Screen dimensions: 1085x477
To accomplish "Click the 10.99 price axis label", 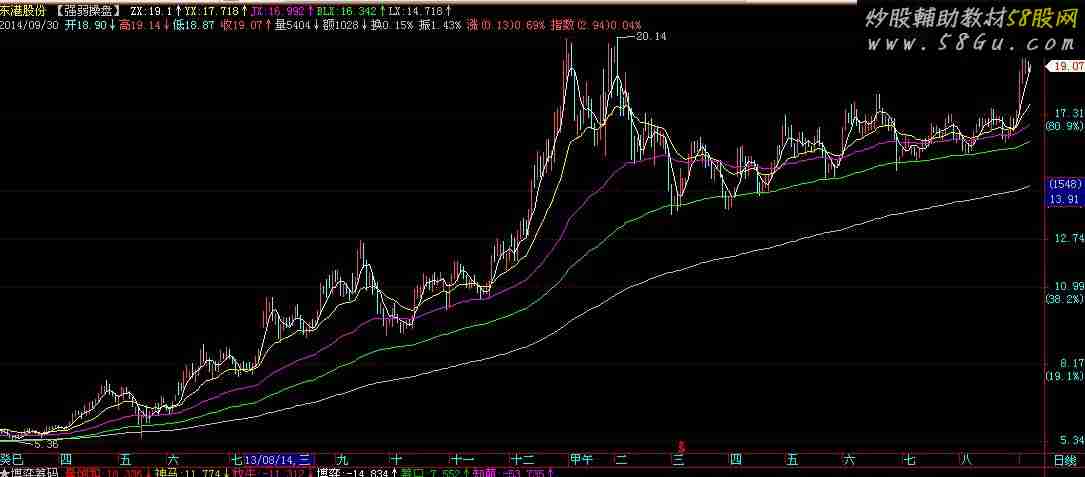I will pyautogui.click(x=1068, y=286).
